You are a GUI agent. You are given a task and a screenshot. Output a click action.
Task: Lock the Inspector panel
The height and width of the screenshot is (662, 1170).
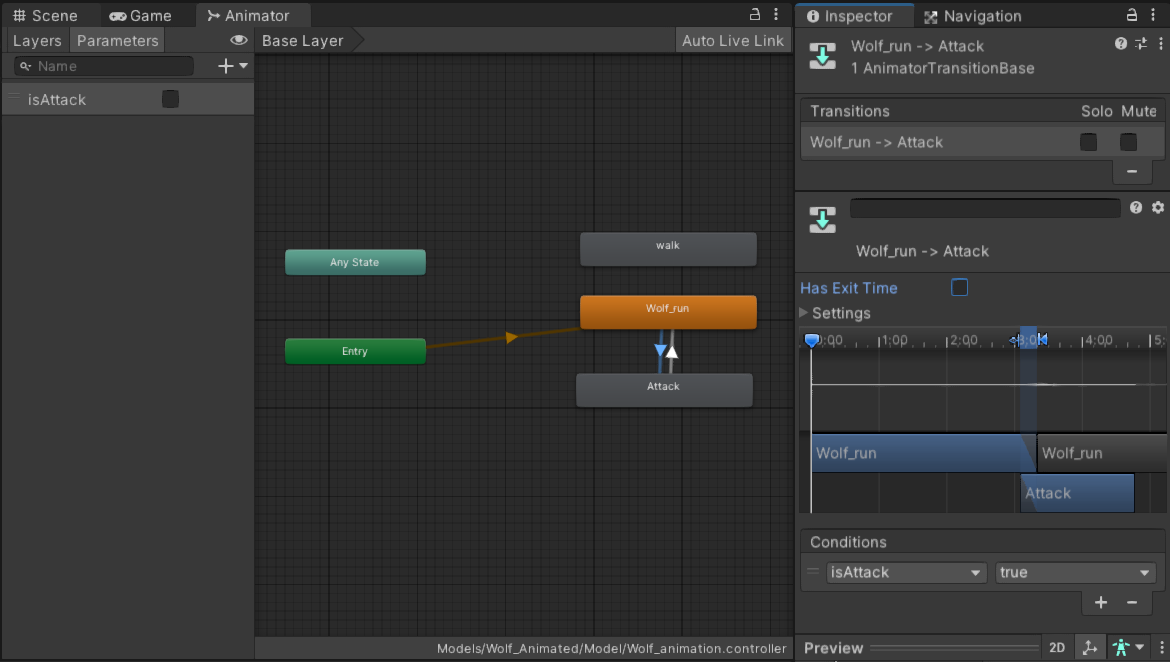pyautogui.click(x=1132, y=14)
